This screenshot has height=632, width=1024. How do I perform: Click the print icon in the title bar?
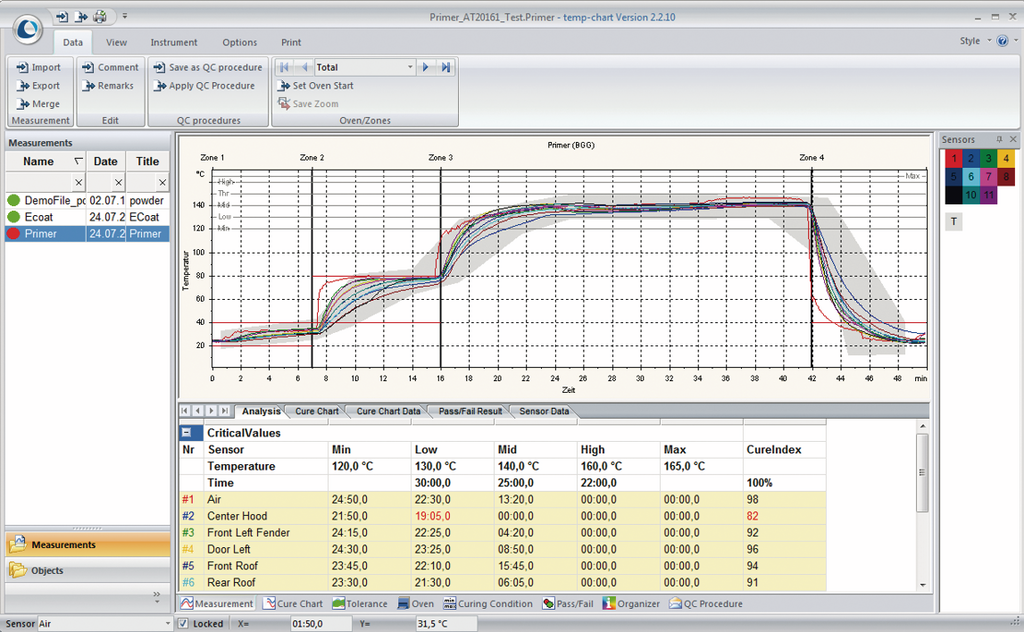(99, 16)
